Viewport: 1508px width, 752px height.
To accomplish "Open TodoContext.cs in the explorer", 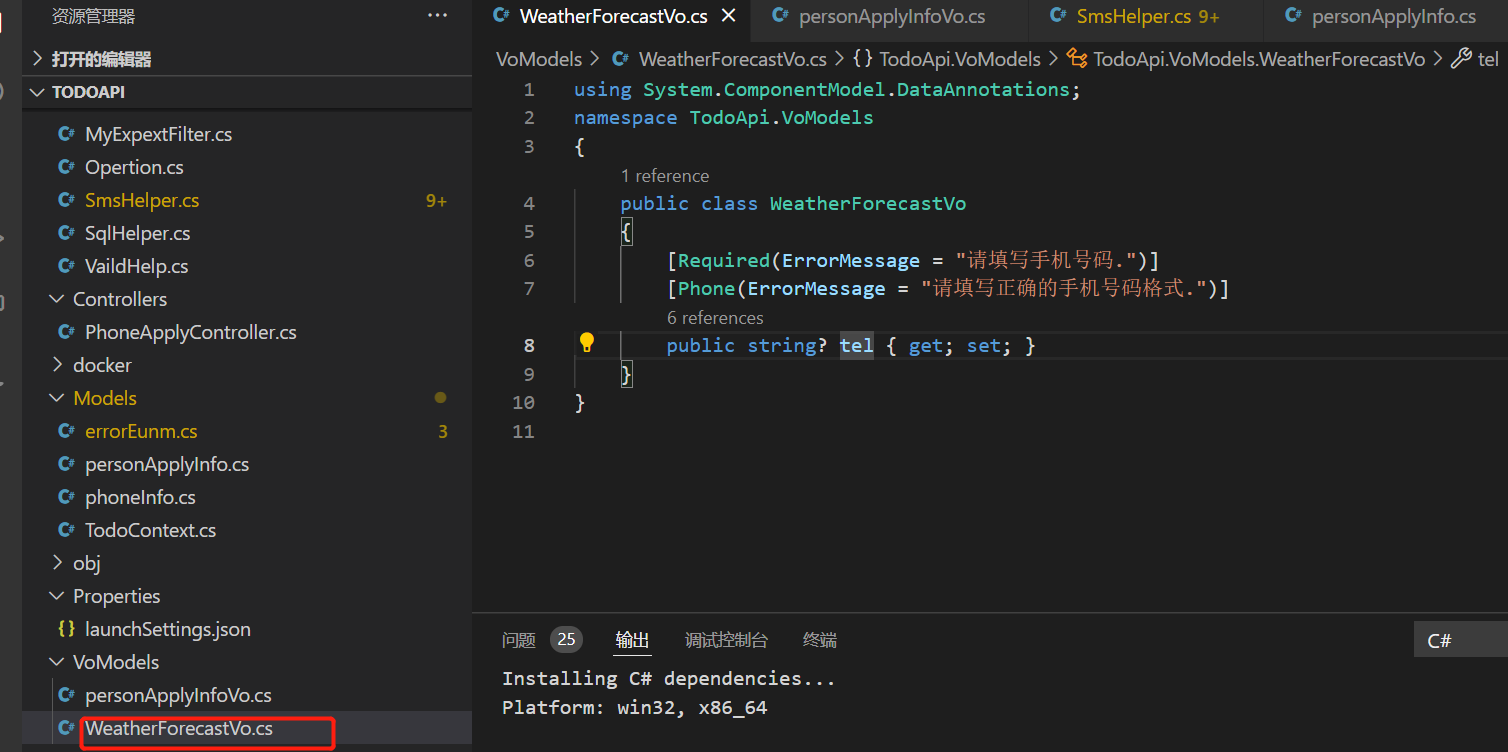I will pyautogui.click(x=150, y=530).
